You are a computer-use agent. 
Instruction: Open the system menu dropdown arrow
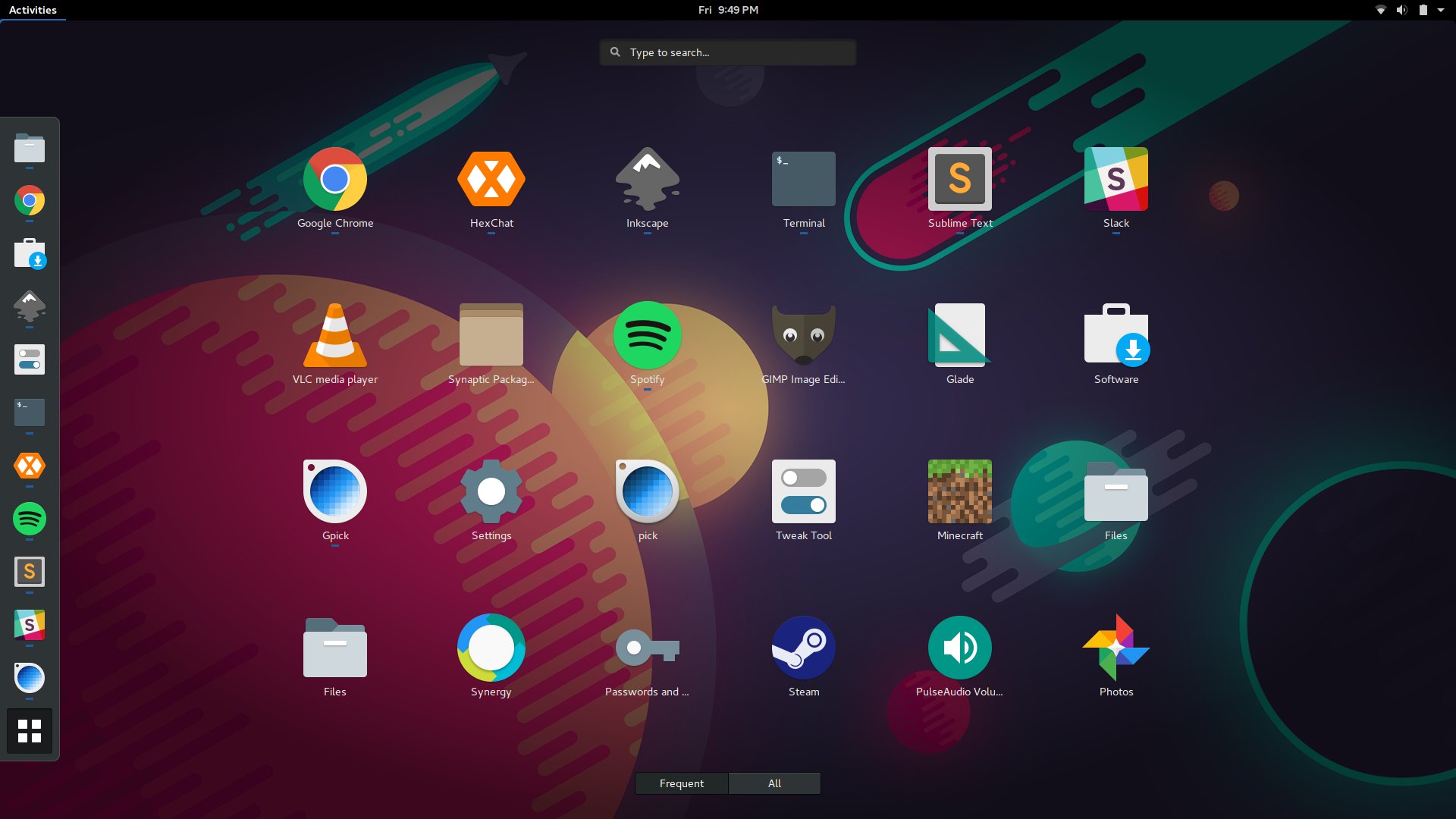click(x=1441, y=10)
